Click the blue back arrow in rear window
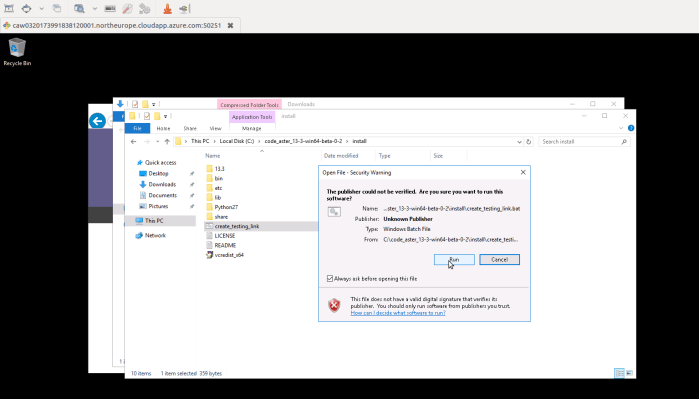The height and width of the screenshot is (399, 699). pyautogui.click(x=97, y=121)
